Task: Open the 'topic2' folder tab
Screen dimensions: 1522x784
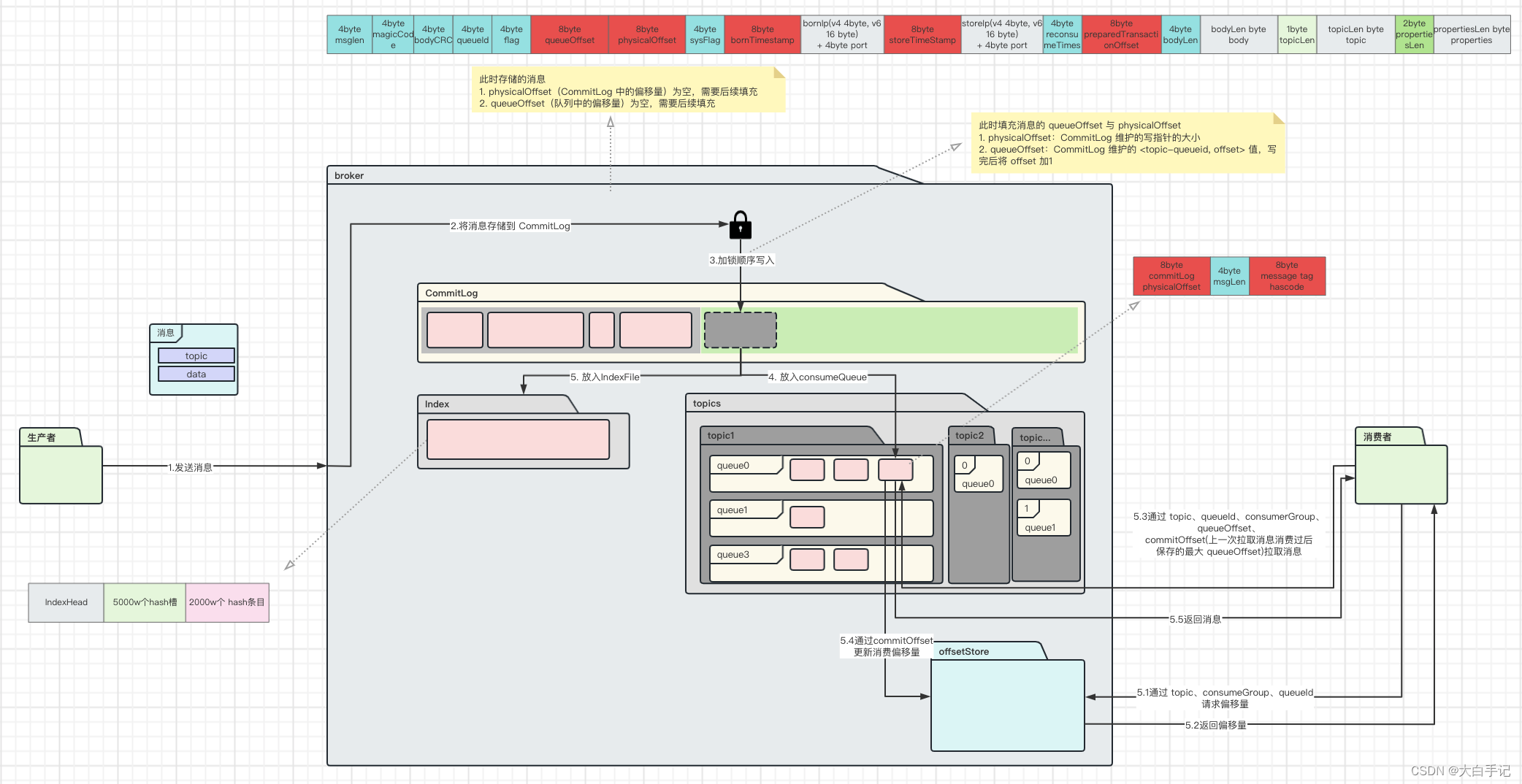Action: (969, 435)
